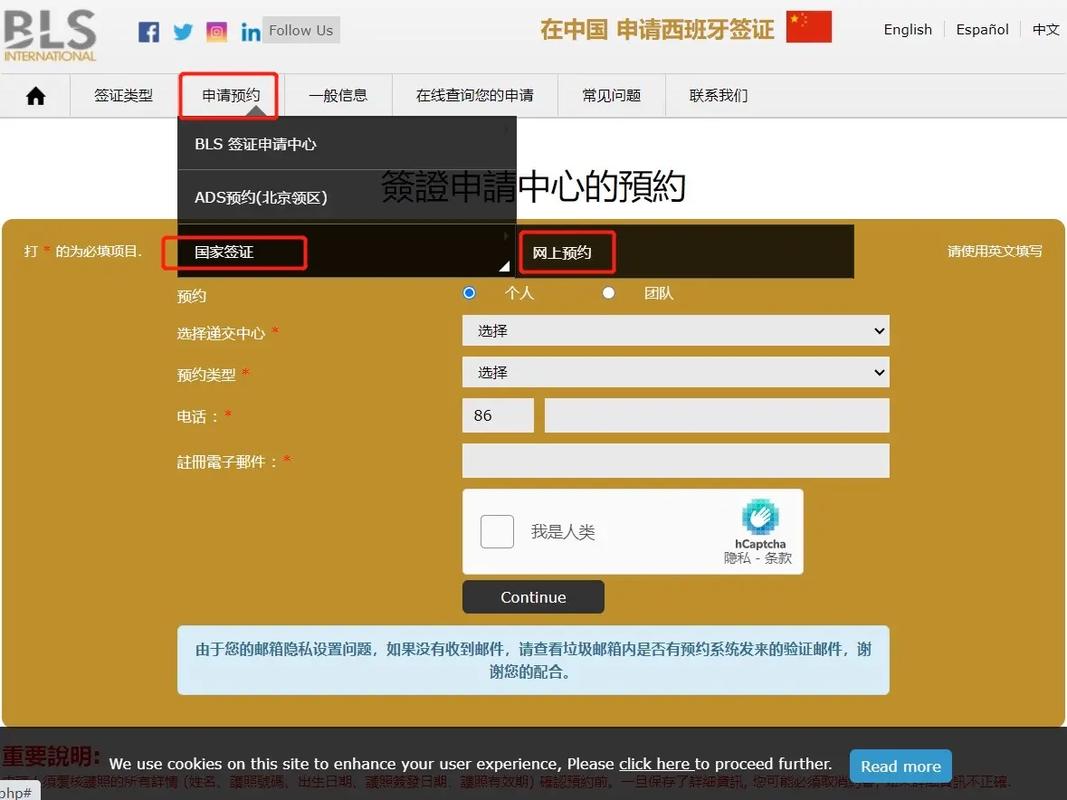The image size is (1067, 800).
Task: Open the hCaptcha 隐私 link
Action: tap(736, 558)
